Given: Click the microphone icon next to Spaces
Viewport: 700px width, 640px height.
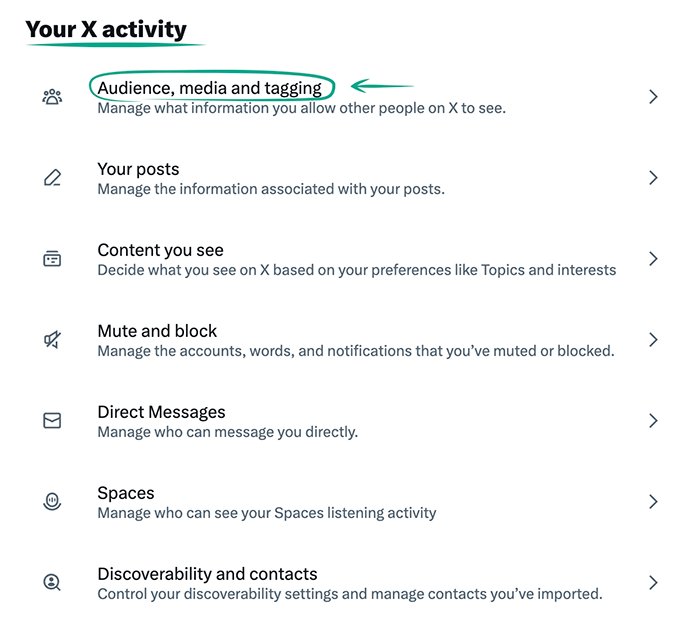Looking at the screenshot, I should tap(52, 502).
